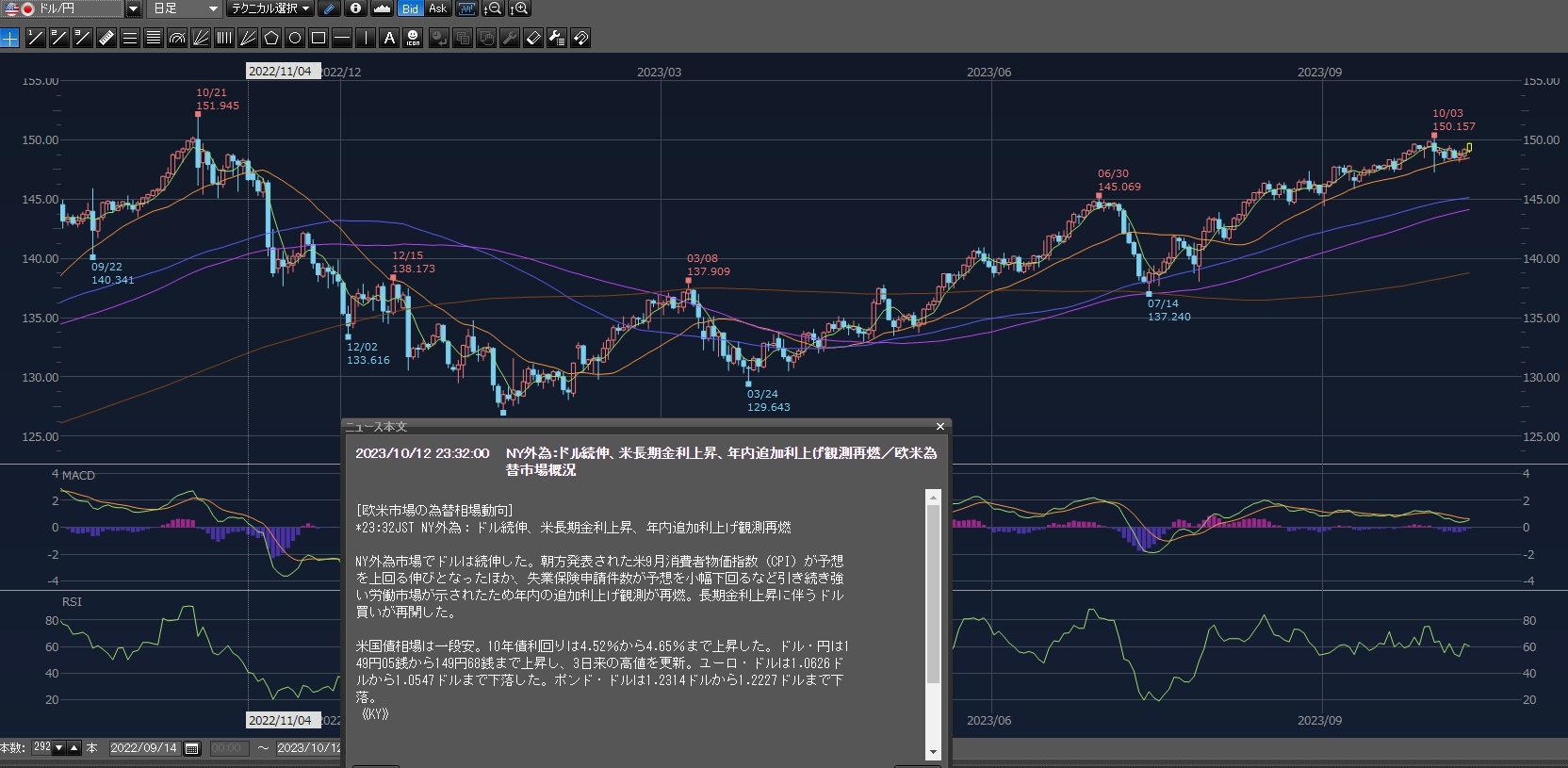Activate the eraser tool in toolbar
The image size is (1568, 768).
coord(532,38)
